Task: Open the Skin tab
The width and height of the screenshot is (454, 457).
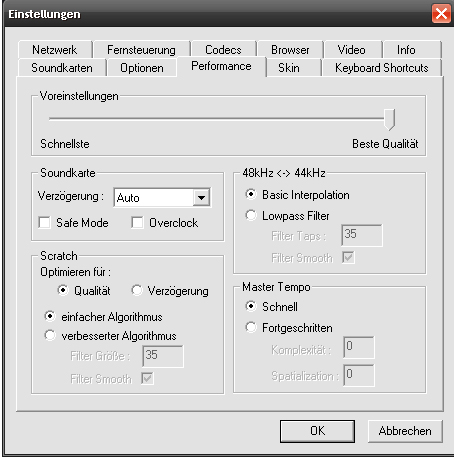Action: [x=289, y=68]
